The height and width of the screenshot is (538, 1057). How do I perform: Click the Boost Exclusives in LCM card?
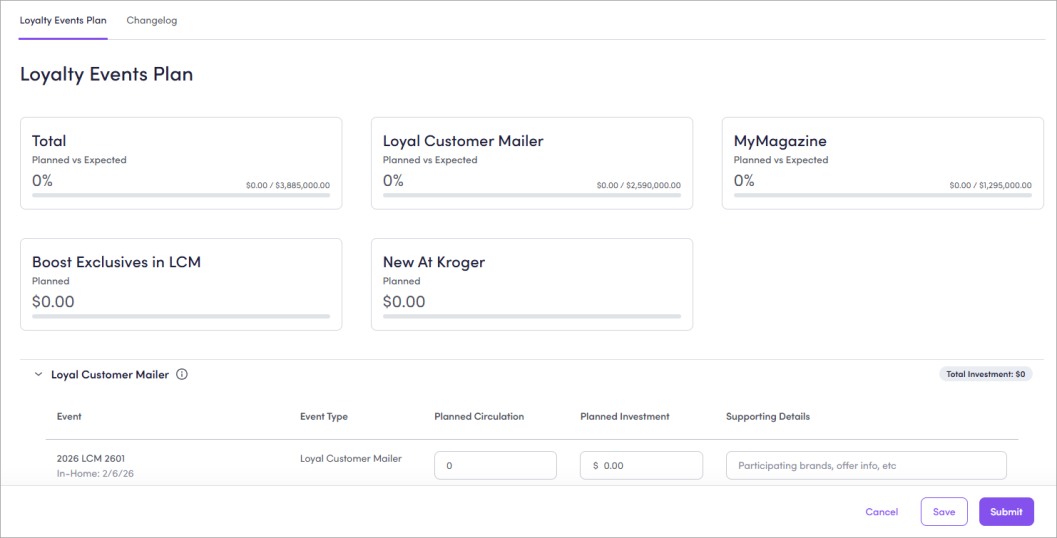pos(181,284)
